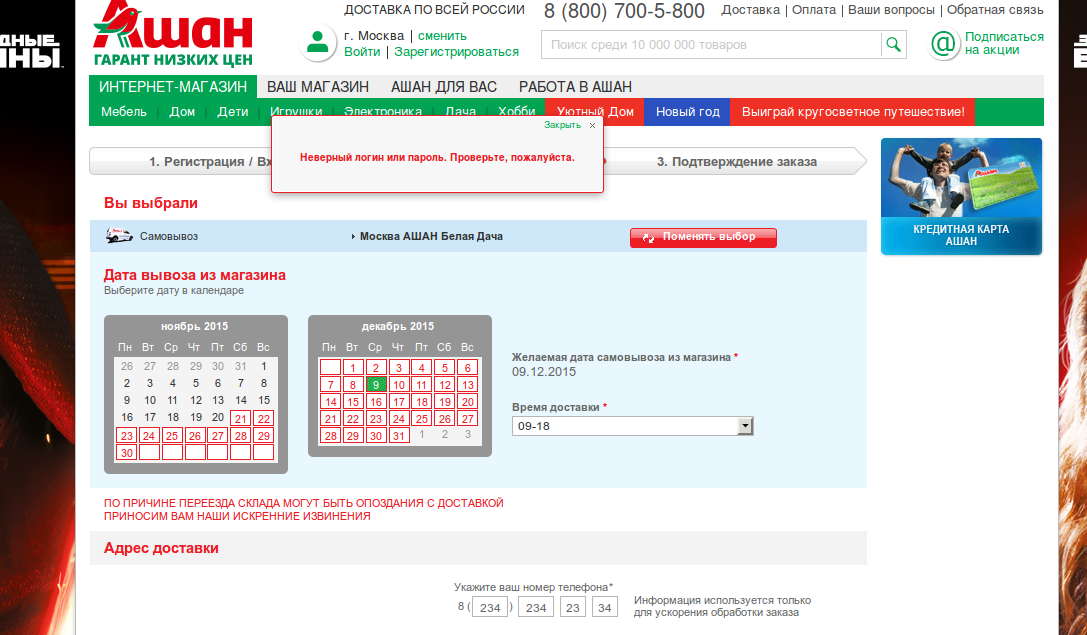
Task: Click the green user profile icon
Action: [318, 42]
